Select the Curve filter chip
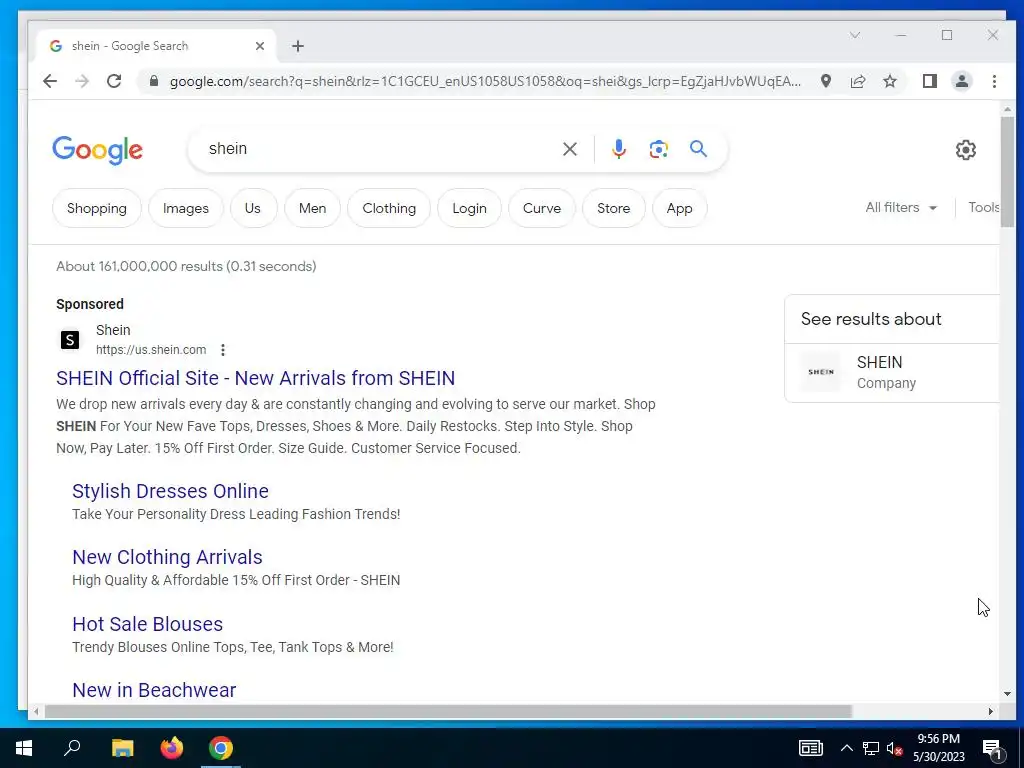The width and height of the screenshot is (1024, 768). [x=541, y=208]
